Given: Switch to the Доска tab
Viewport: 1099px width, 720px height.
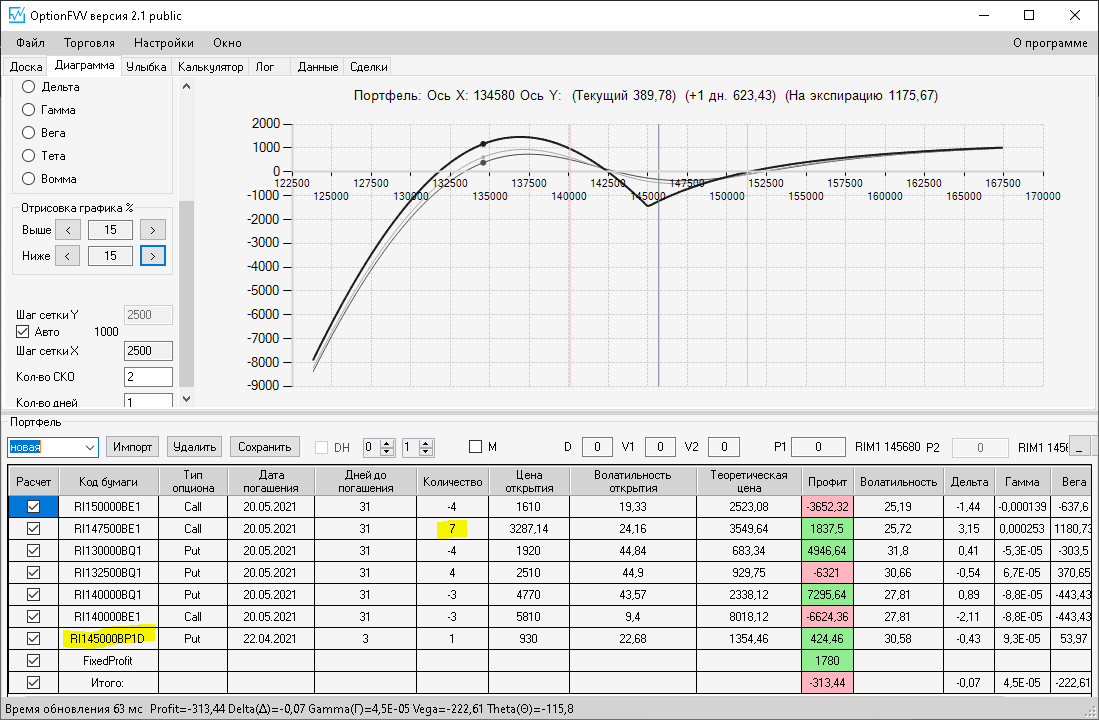Looking at the screenshot, I should [26, 67].
